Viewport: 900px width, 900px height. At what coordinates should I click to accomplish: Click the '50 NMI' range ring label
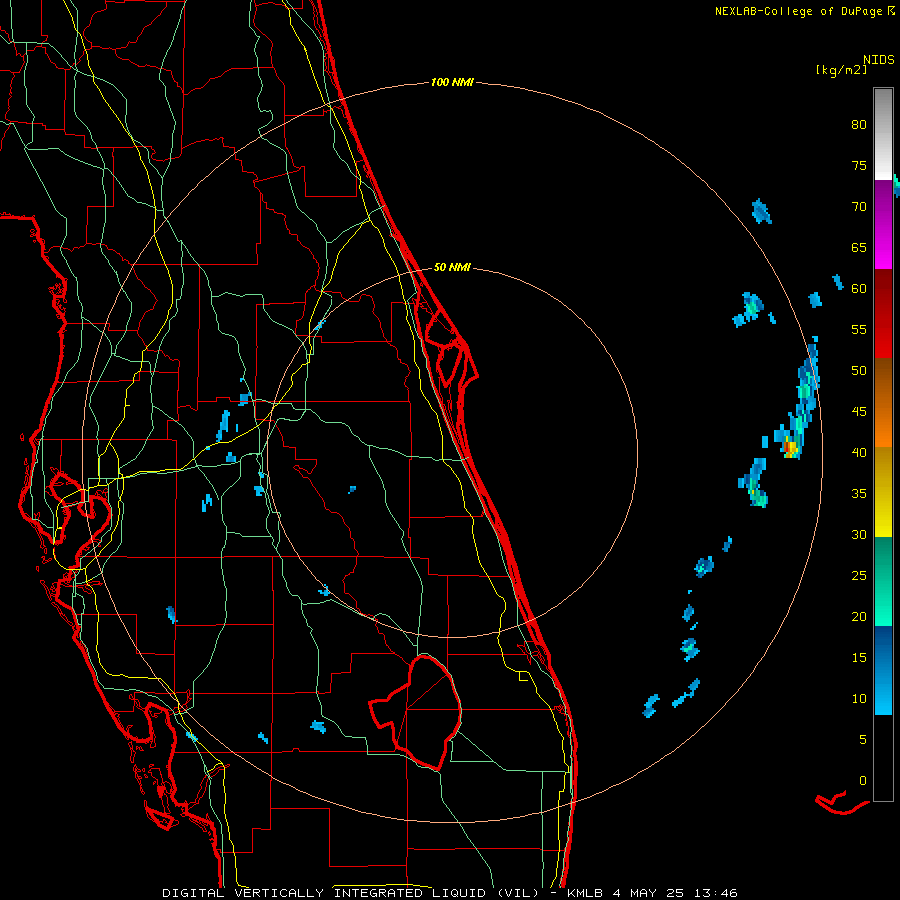[x=452, y=267]
